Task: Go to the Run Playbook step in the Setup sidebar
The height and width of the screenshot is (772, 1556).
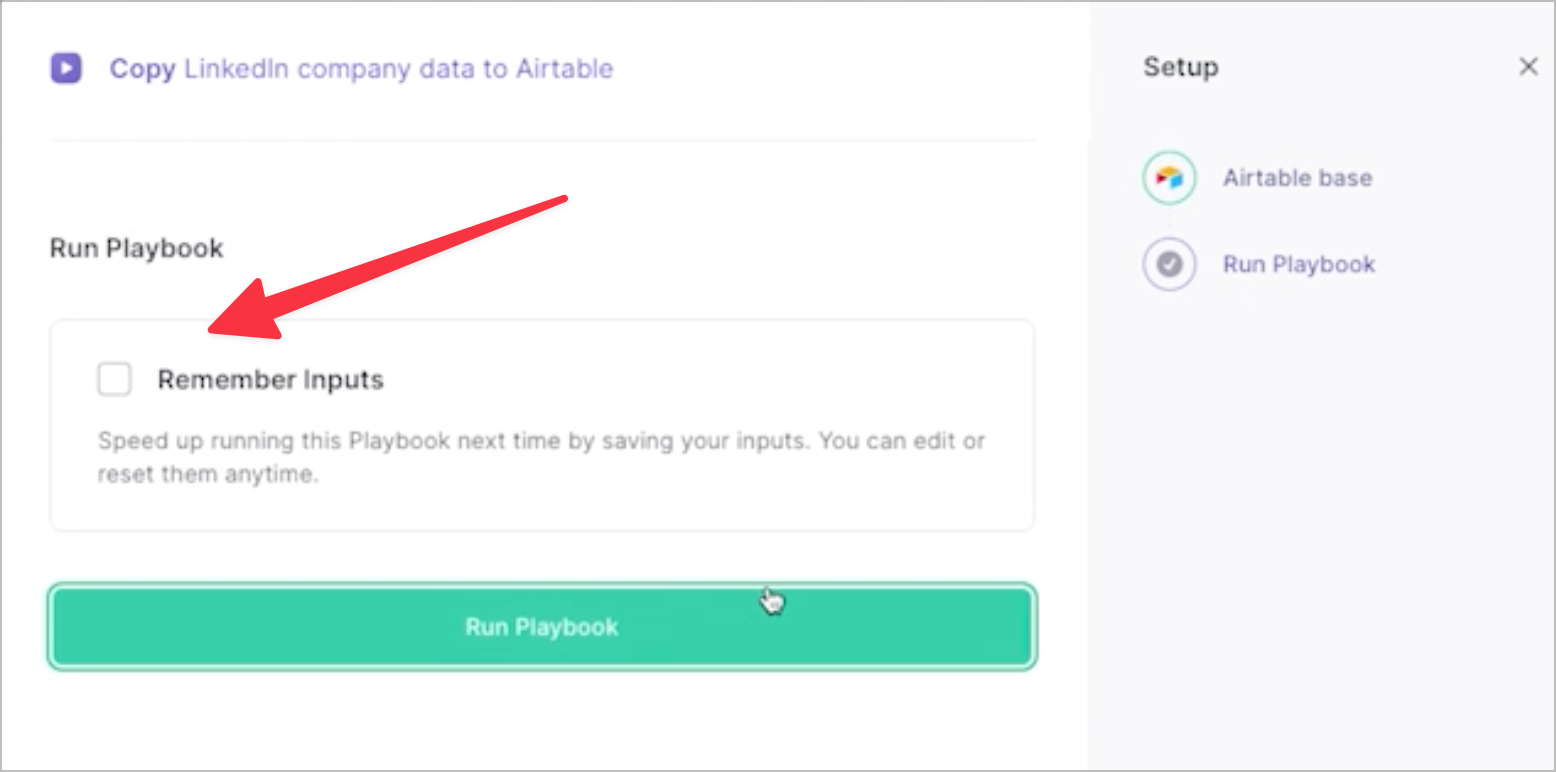Action: tap(1299, 264)
